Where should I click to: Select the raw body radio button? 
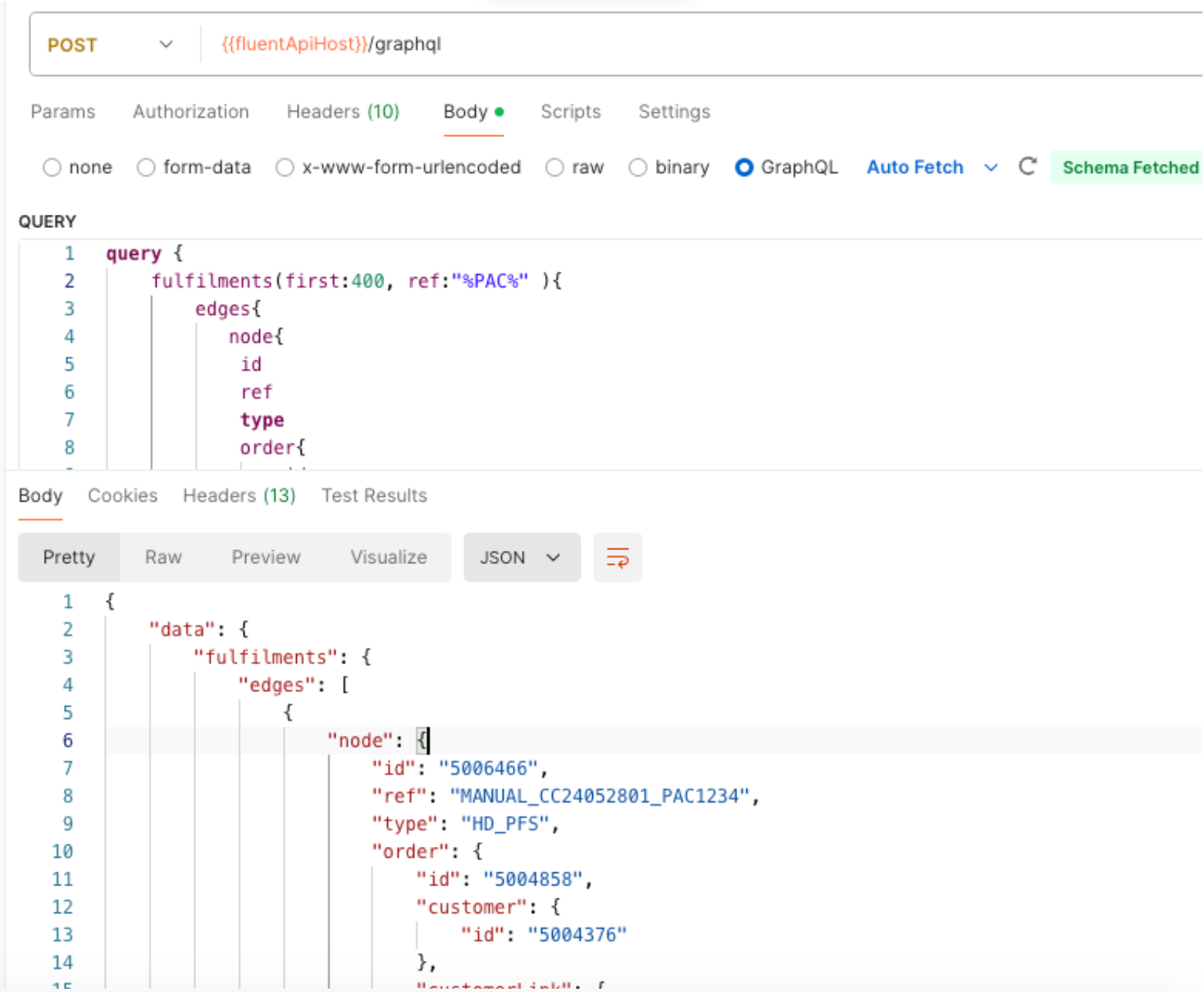pyautogui.click(x=554, y=168)
